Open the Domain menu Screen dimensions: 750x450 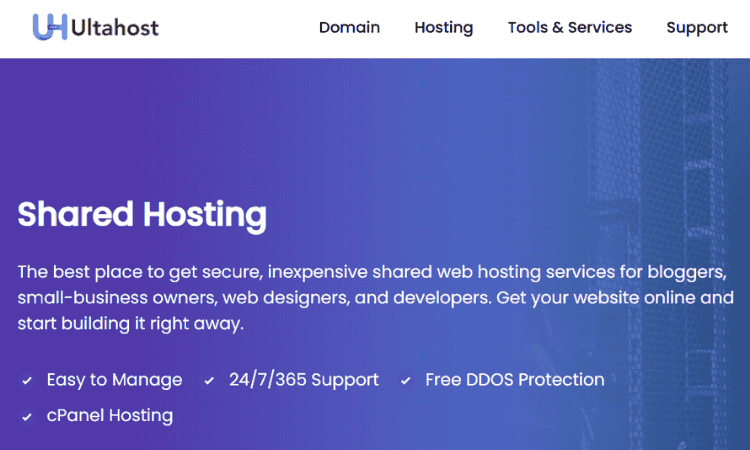pyautogui.click(x=349, y=28)
